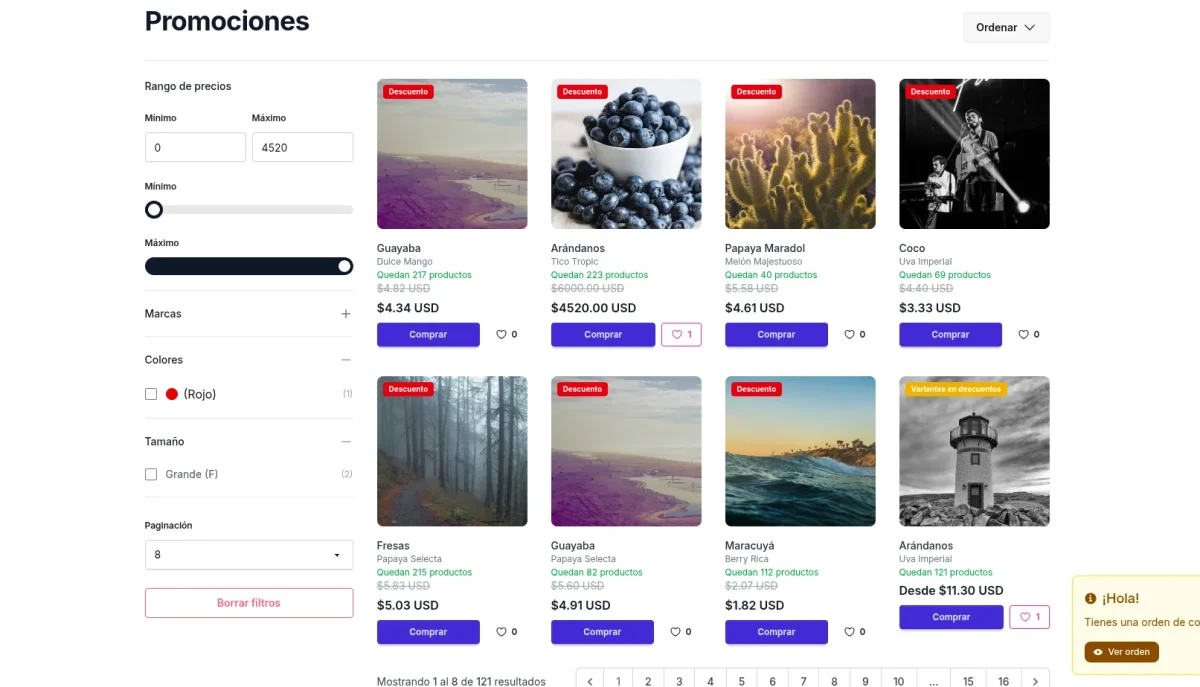This screenshot has width=1200, height=687.
Task: Jump to page 16 of results
Action: click(1004, 680)
